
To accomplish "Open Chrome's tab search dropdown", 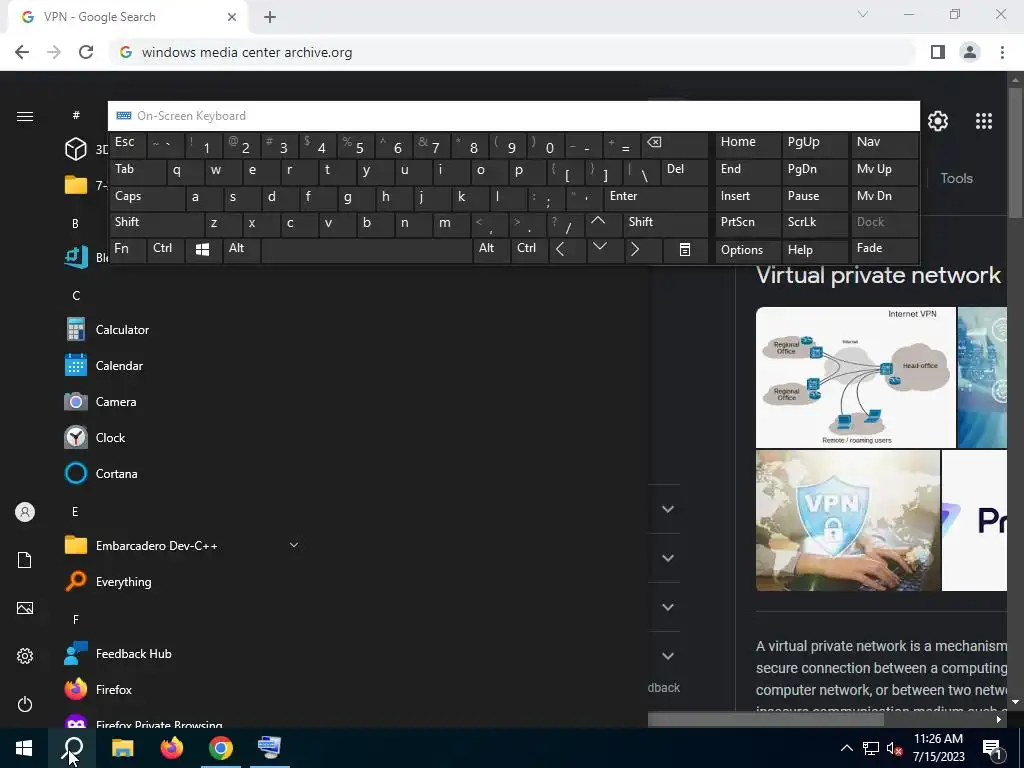I will coord(863,14).
